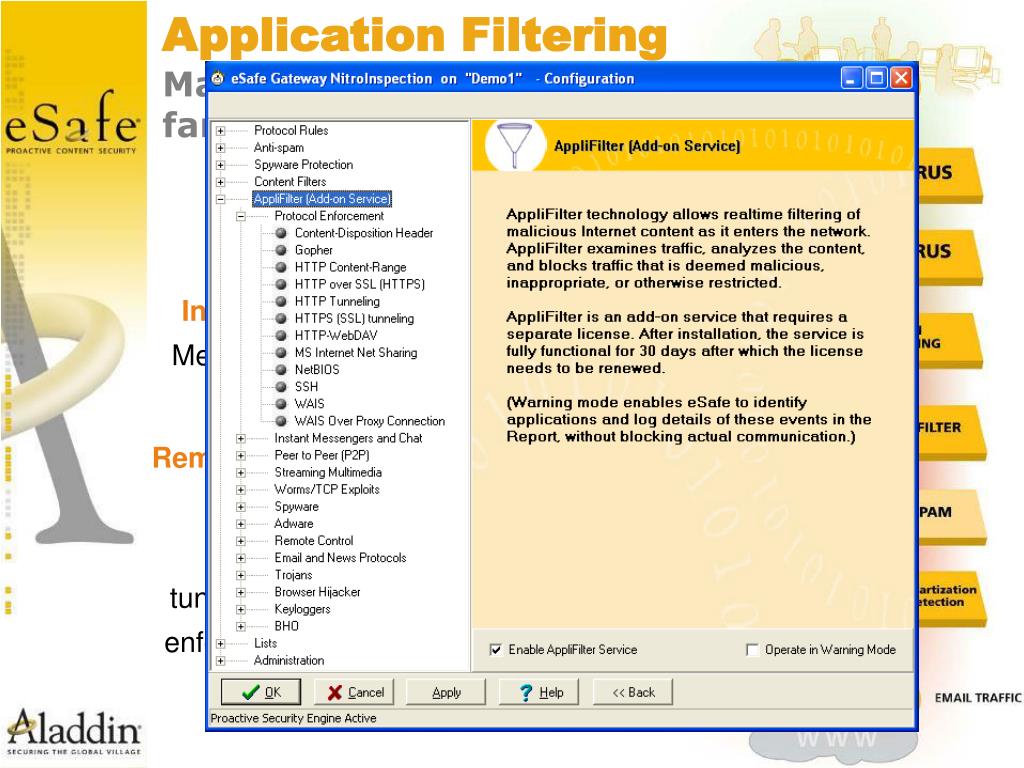Viewport: 1024px width, 768px height.
Task: Click the HTTP Tunneling status ball icon
Action: click(x=281, y=301)
